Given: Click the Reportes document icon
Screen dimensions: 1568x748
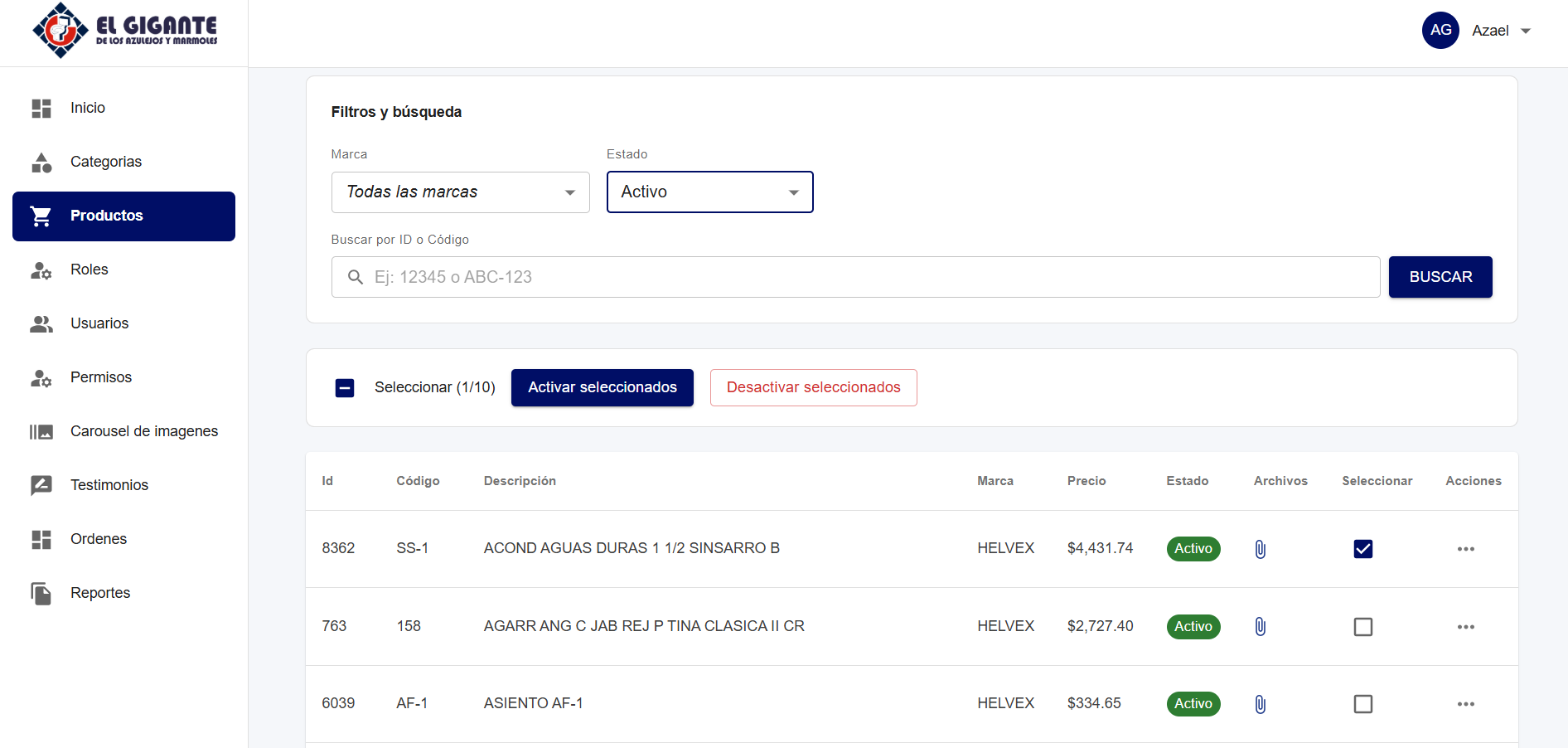Looking at the screenshot, I should (x=41, y=593).
